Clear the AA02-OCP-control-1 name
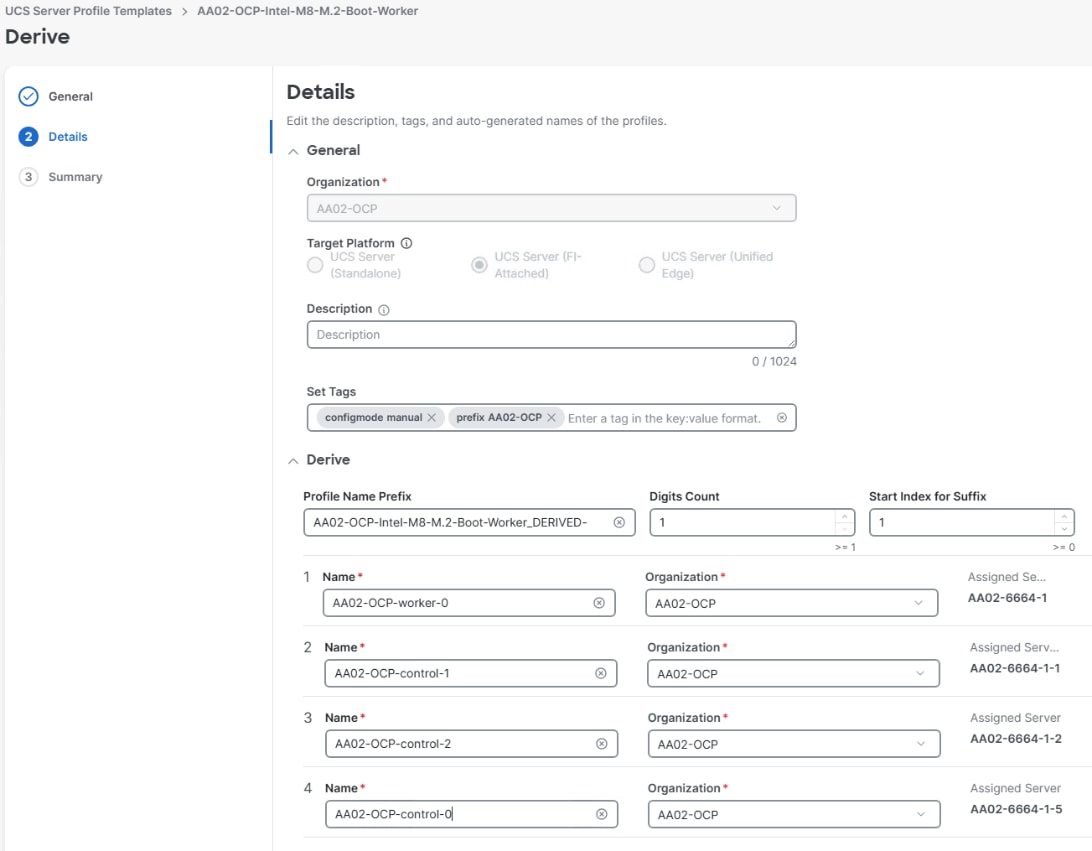The image size is (1092, 851). (x=601, y=673)
